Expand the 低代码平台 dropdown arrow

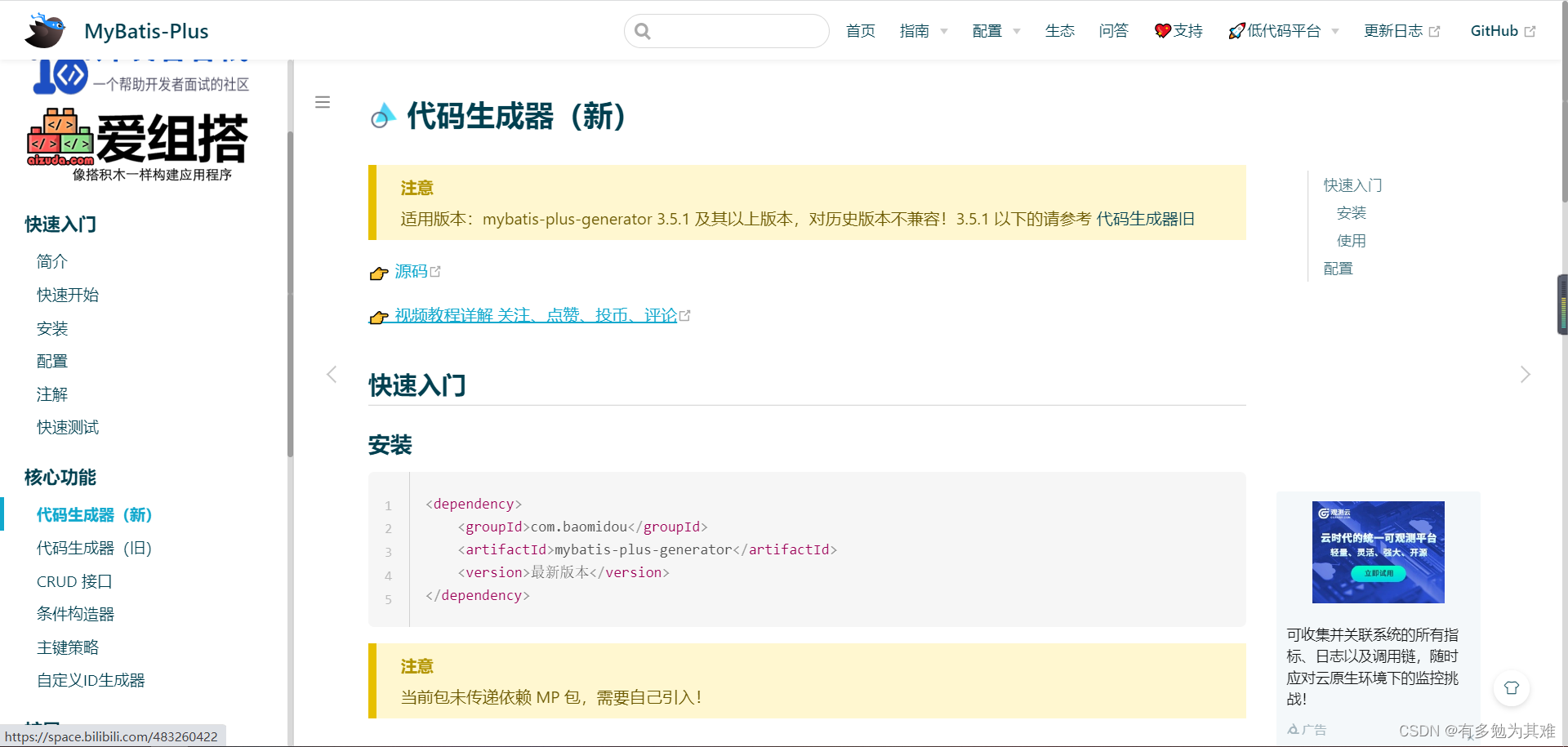point(1335,32)
